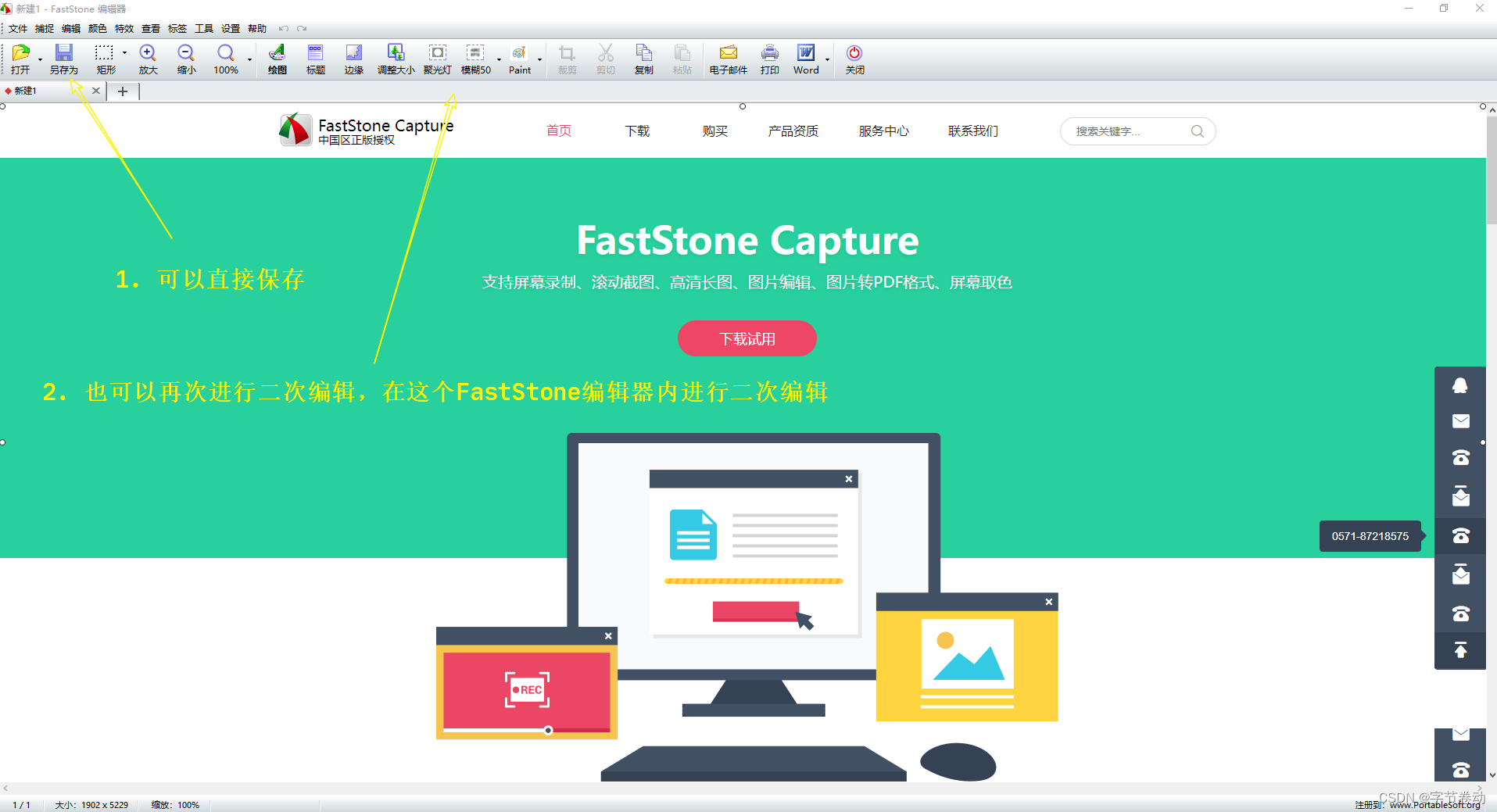This screenshot has height=812, width=1497.
Task: Open the 捕捉 menu
Action: (45, 29)
